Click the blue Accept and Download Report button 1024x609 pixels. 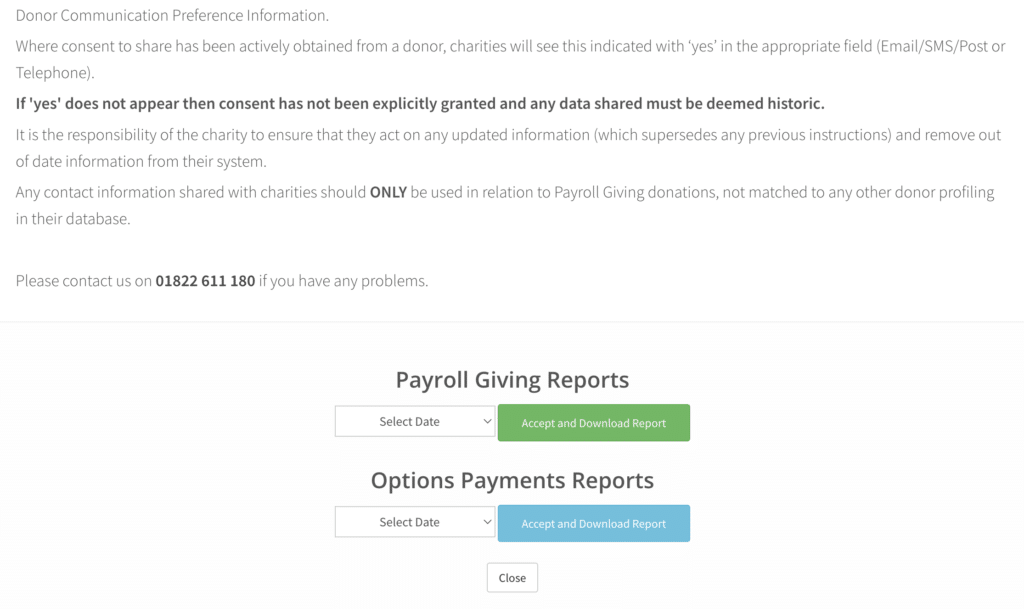[594, 523]
